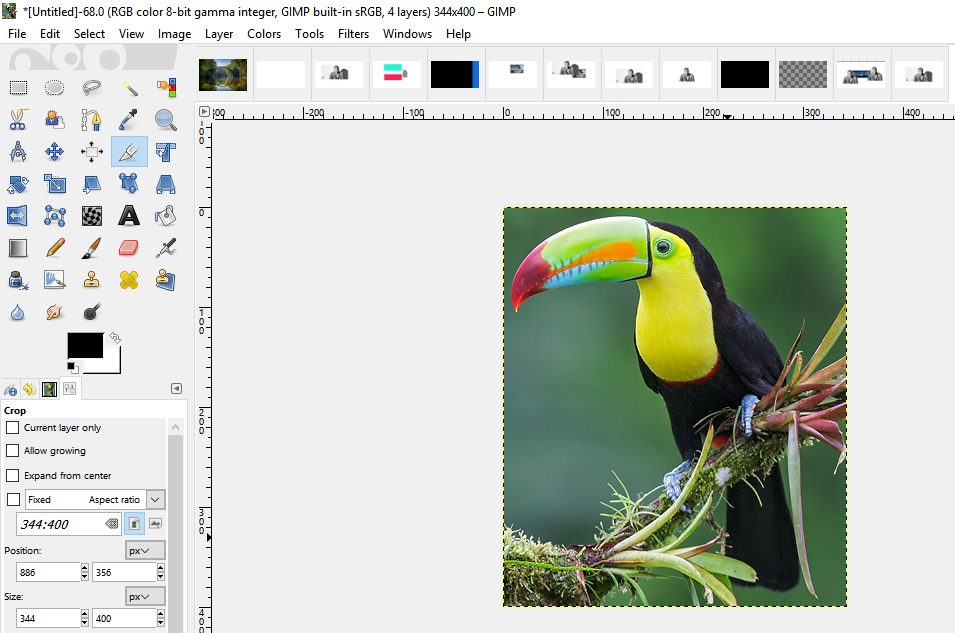Click the landscape orientation button

coord(155,523)
